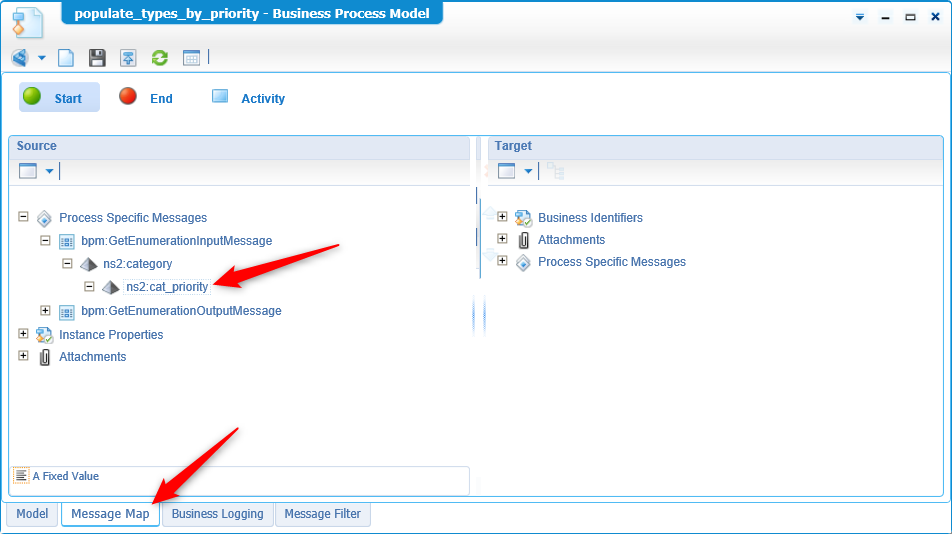Viewport: 952px width, 534px height.
Task: Open the Message Filter tab
Action: click(322, 514)
